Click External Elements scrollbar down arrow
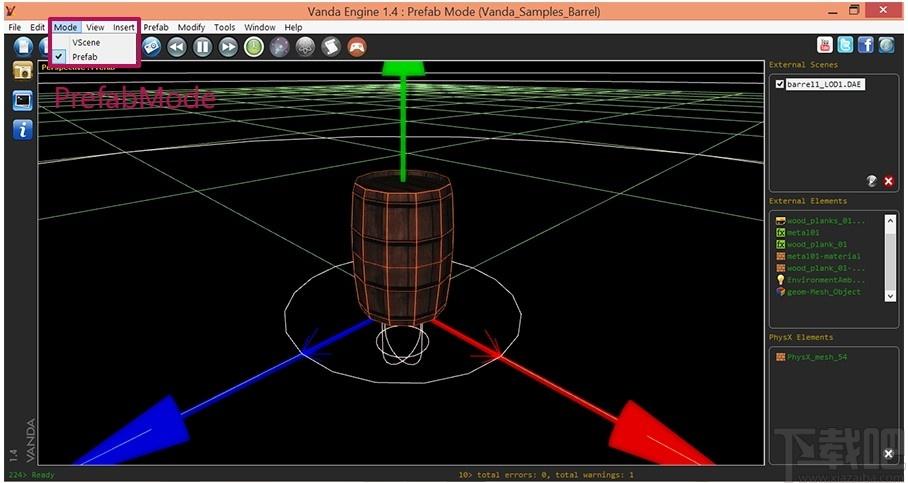The height and width of the screenshot is (483, 908). click(890, 296)
